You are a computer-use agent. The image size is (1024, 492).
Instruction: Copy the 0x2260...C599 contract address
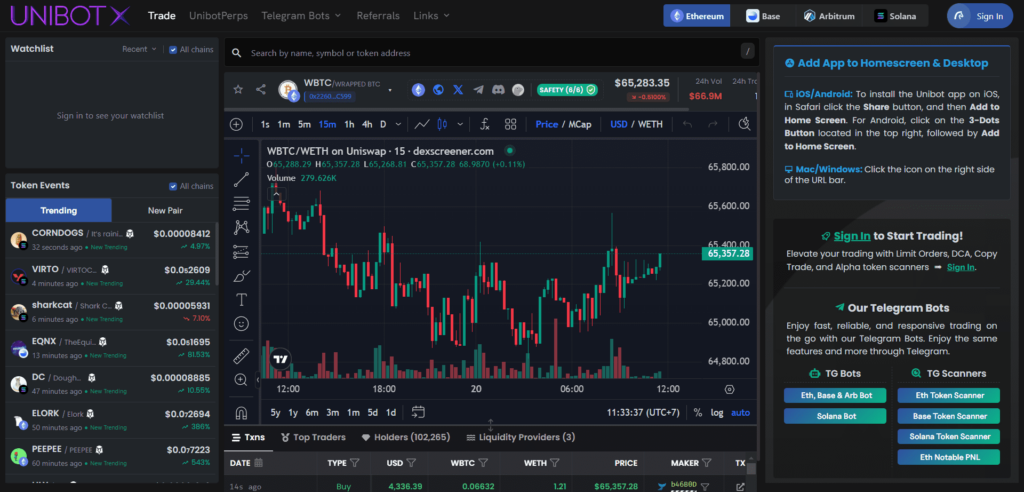(x=328, y=97)
